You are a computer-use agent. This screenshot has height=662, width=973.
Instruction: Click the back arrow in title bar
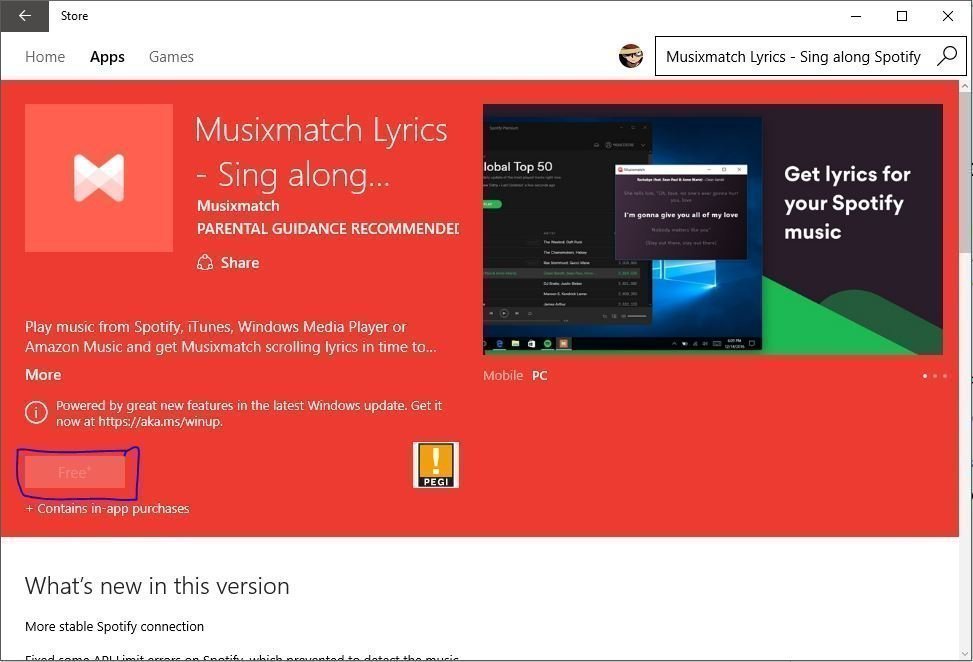[x=24, y=16]
